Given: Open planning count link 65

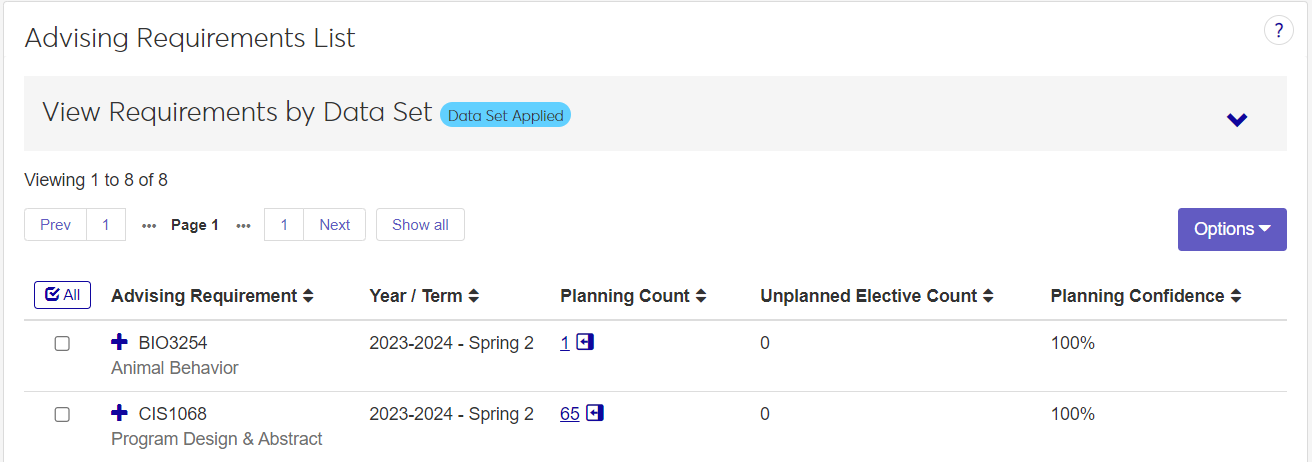Looking at the screenshot, I should [x=569, y=414].
